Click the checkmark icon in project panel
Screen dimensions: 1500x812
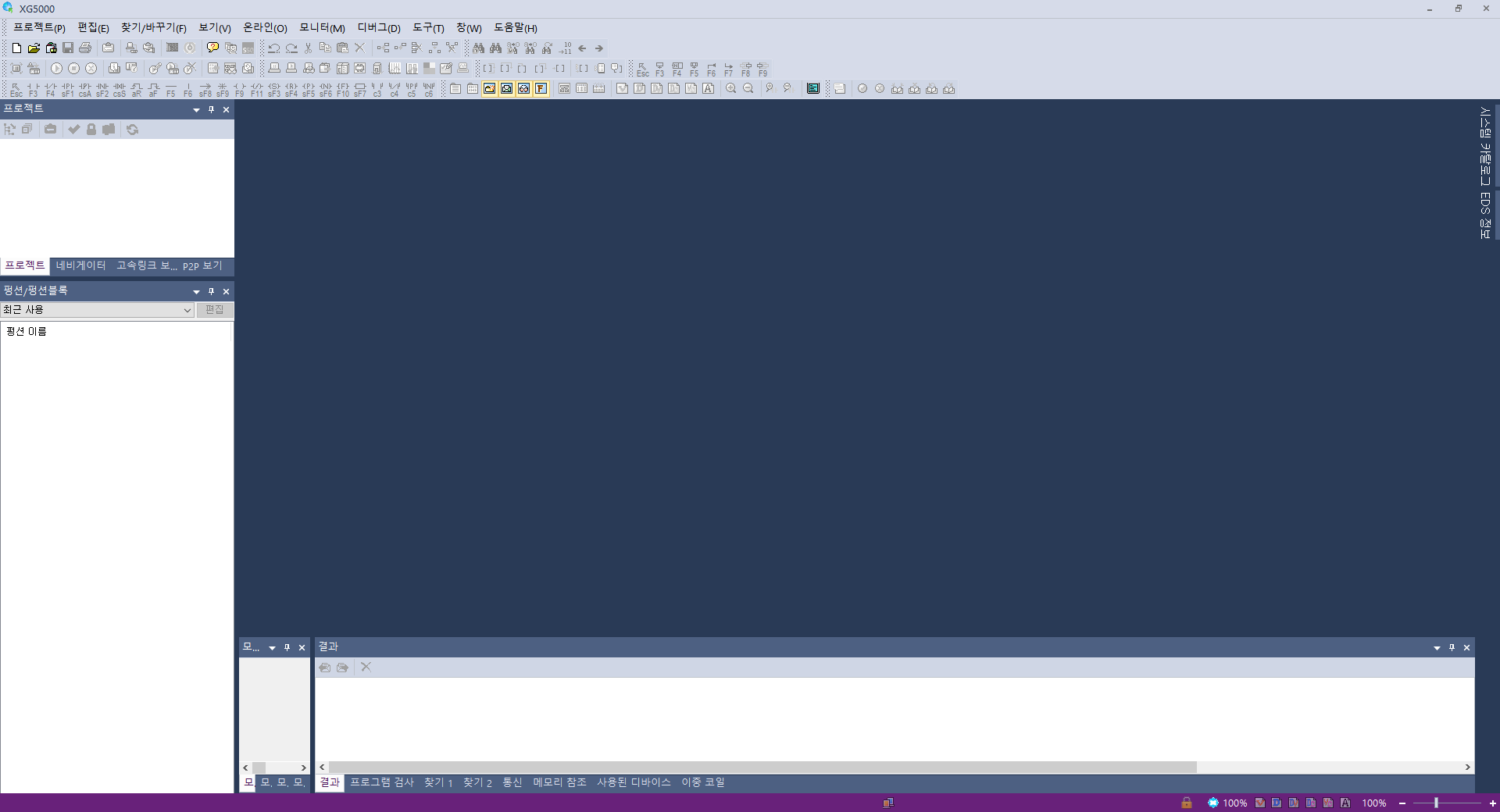74,130
